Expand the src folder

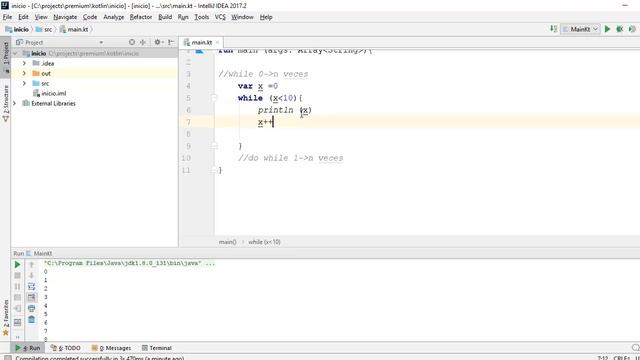click(24, 83)
